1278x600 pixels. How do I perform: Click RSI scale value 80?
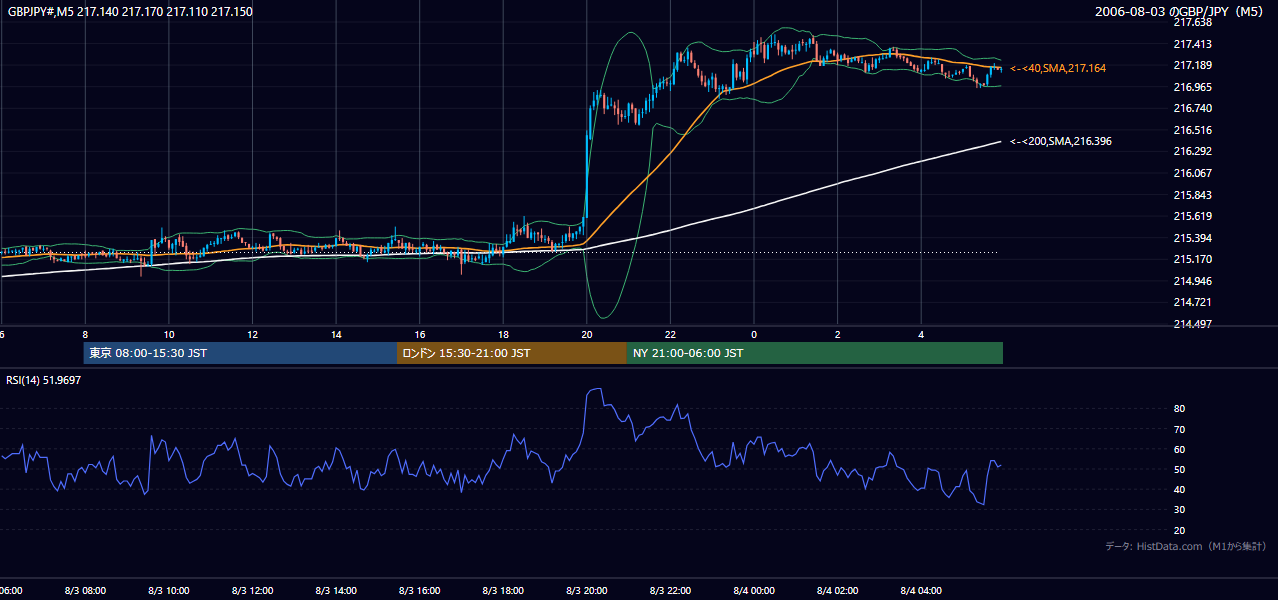click(1180, 409)
